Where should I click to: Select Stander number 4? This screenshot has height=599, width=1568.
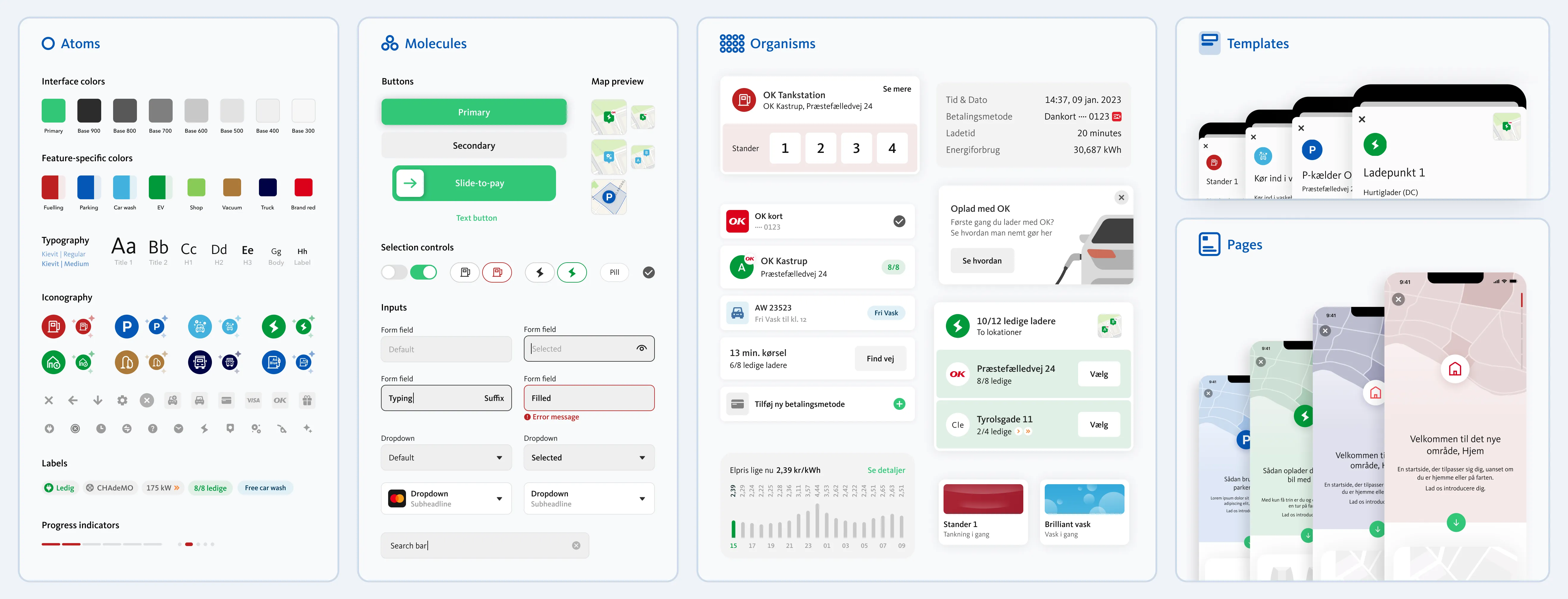point(892,148)
